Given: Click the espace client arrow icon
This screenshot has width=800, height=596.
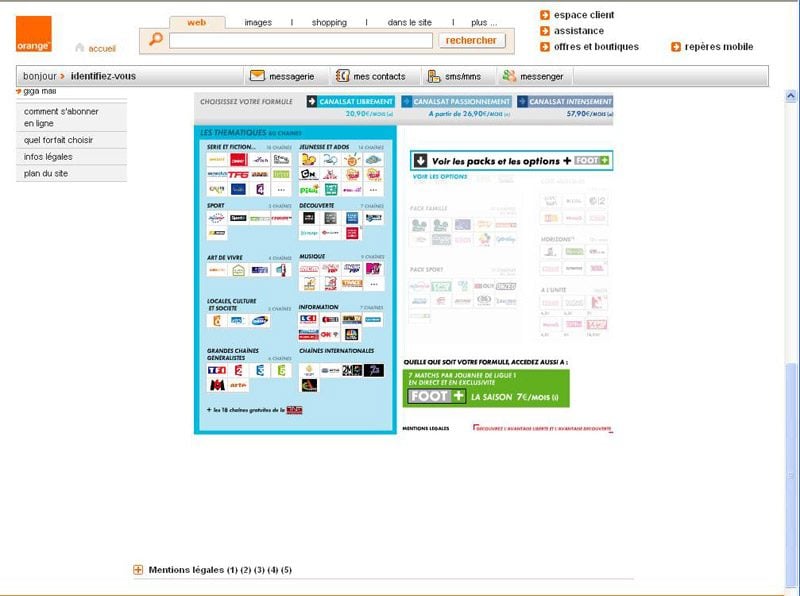Looking at the screenshot, I should pyautogui.click(x=545, y=15).
